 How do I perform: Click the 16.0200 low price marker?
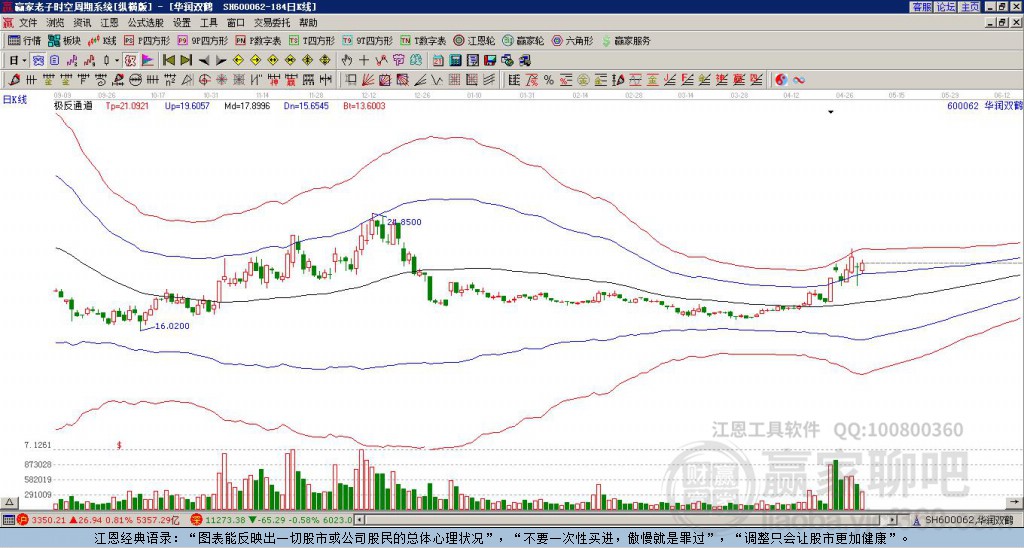[172, 326]
